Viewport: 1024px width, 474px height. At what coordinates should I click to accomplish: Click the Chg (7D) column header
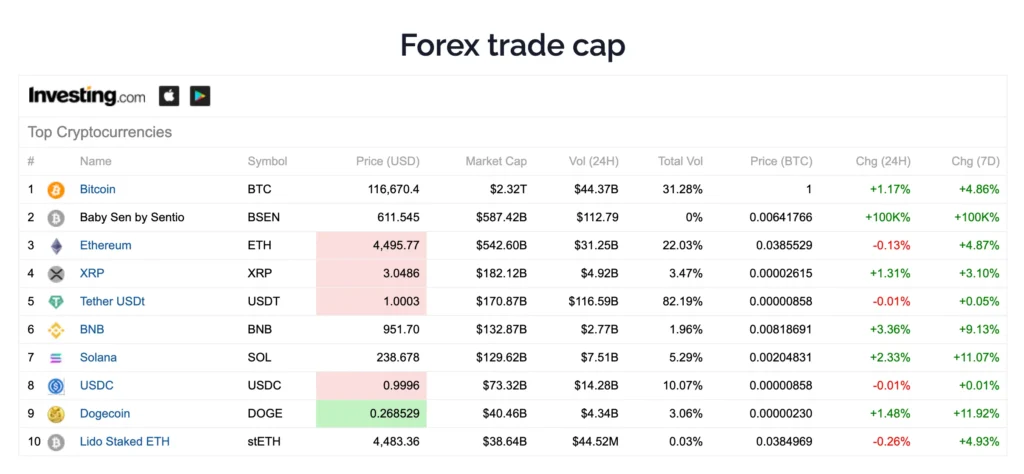click(x=975, y=161)
